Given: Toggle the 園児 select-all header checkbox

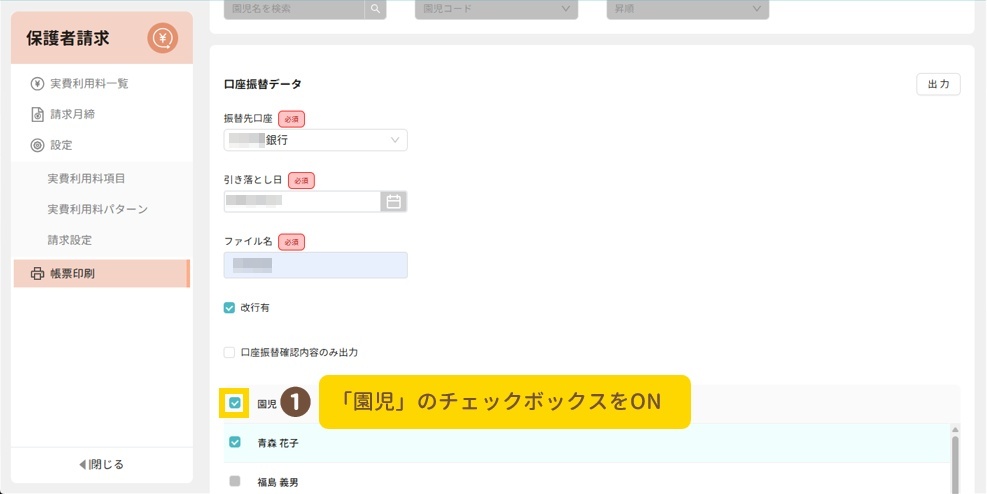Looking at the screenshot, I should coord(235,403).
